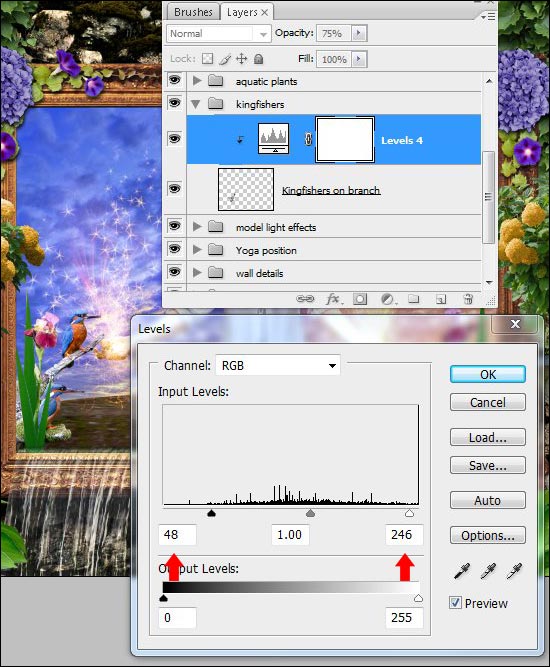Click the Yoga position folder icon
Viewport: 550px width, 667px height.
(216, 249)
